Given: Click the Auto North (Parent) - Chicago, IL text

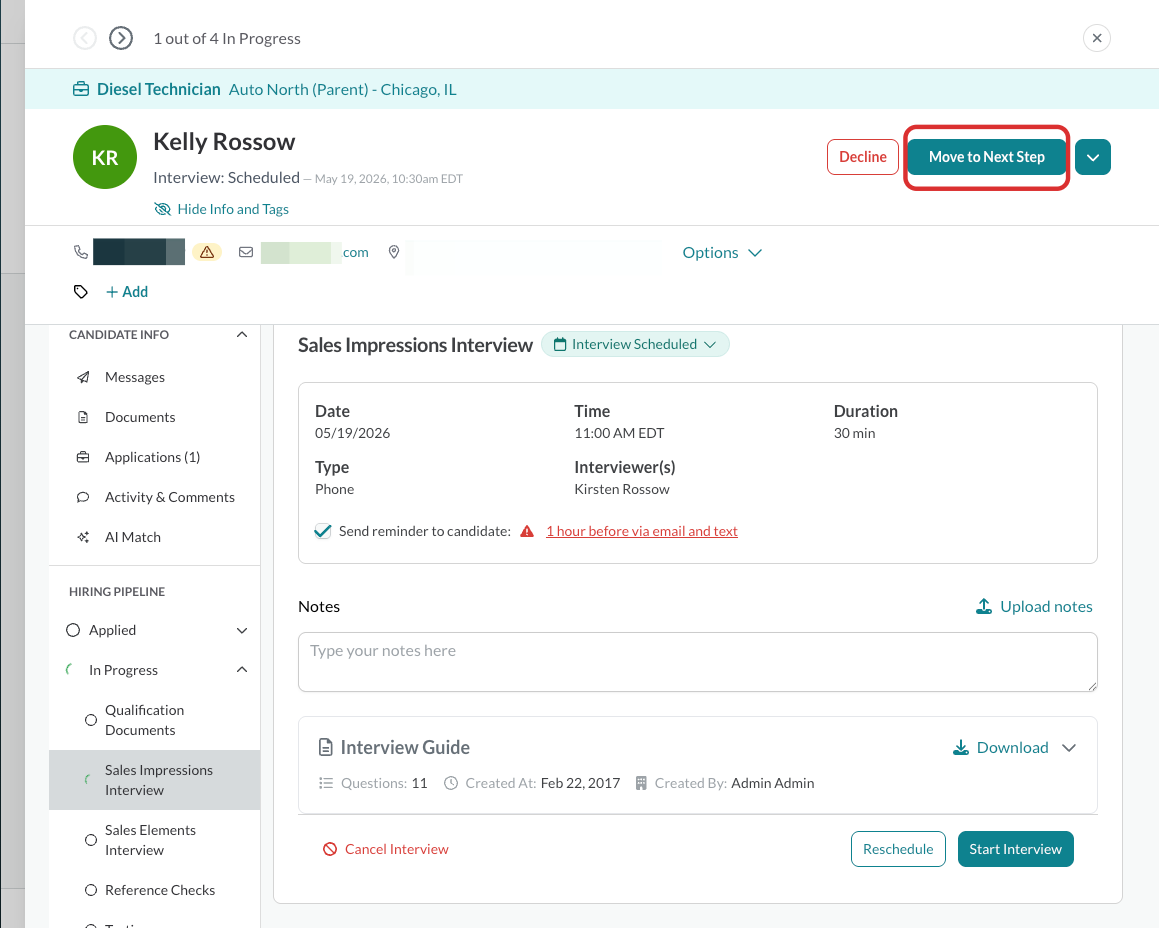Looking at the screenshot, I should point(342,89).
